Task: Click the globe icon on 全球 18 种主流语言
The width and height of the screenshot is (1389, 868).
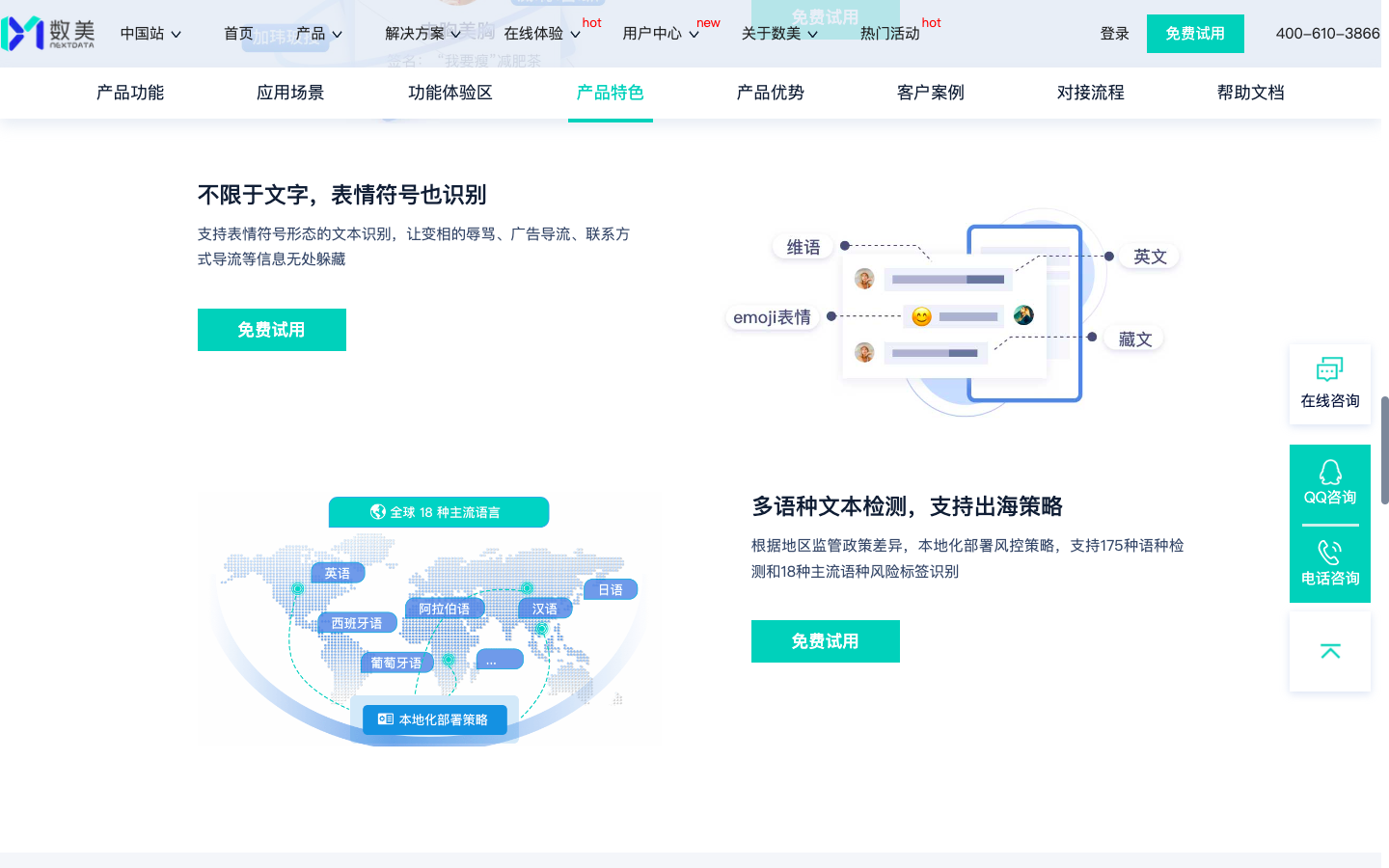Action: [x=378, y=512]
